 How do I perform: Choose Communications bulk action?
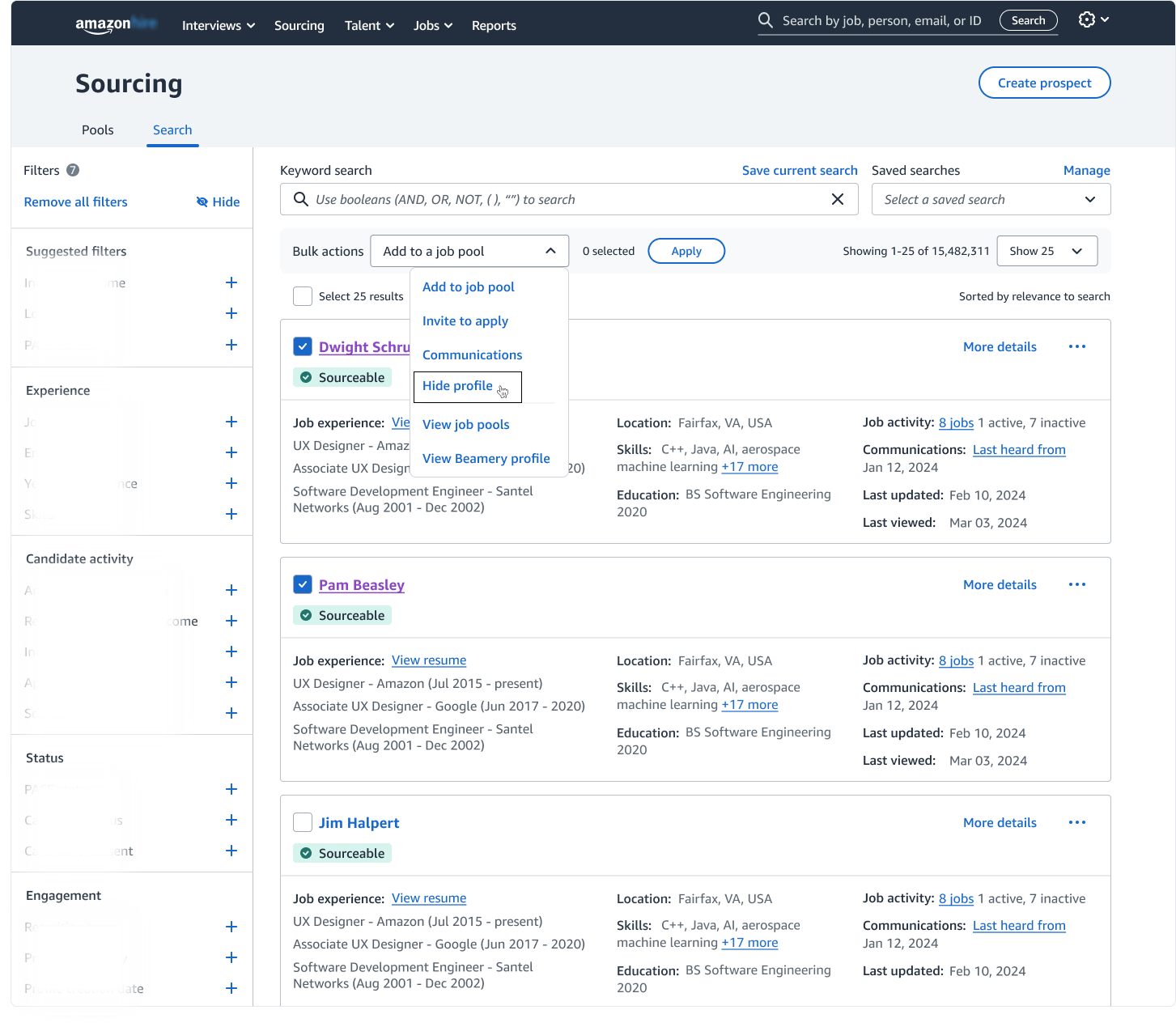tap(473, 354)
